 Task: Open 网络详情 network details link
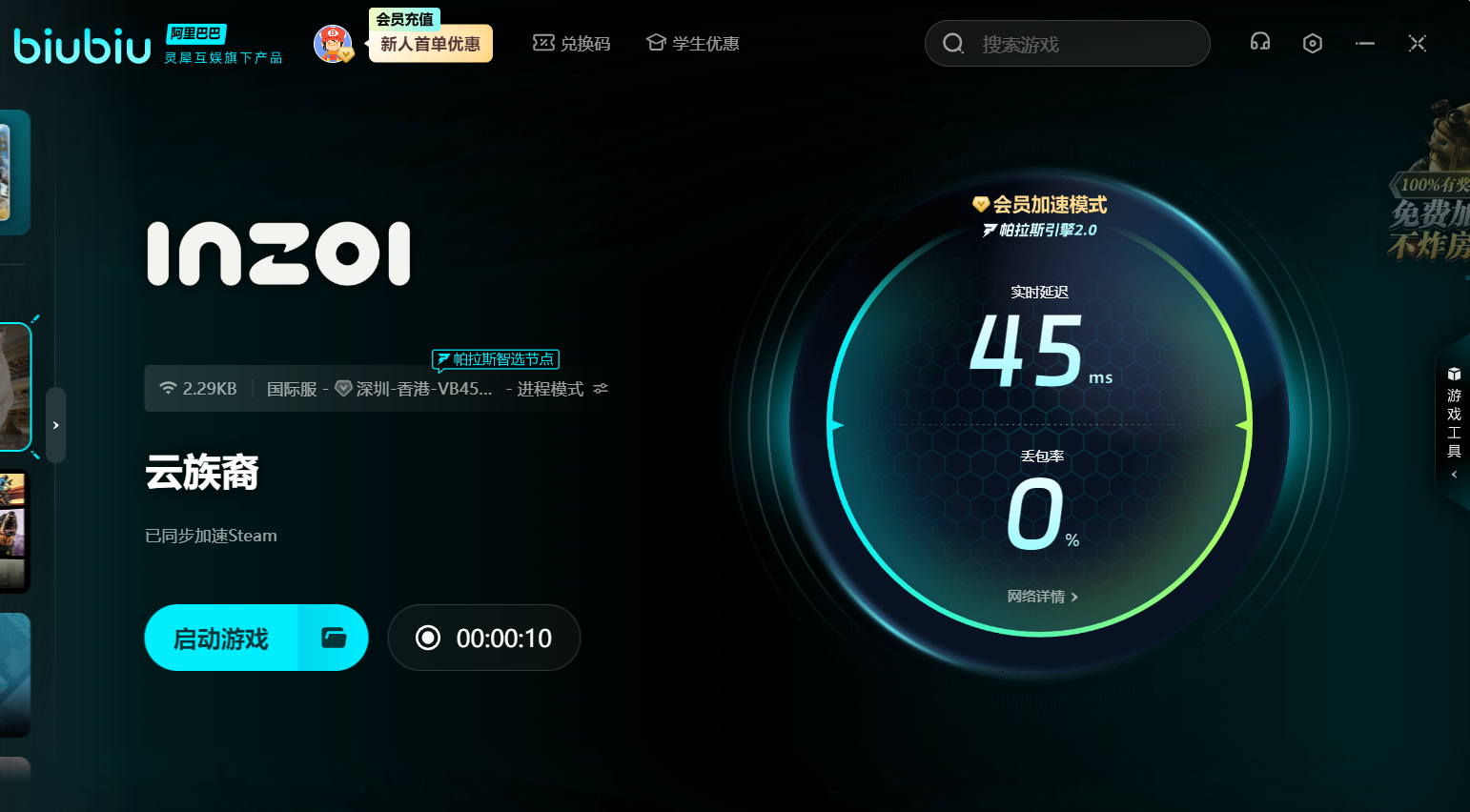click(1042, 597)
